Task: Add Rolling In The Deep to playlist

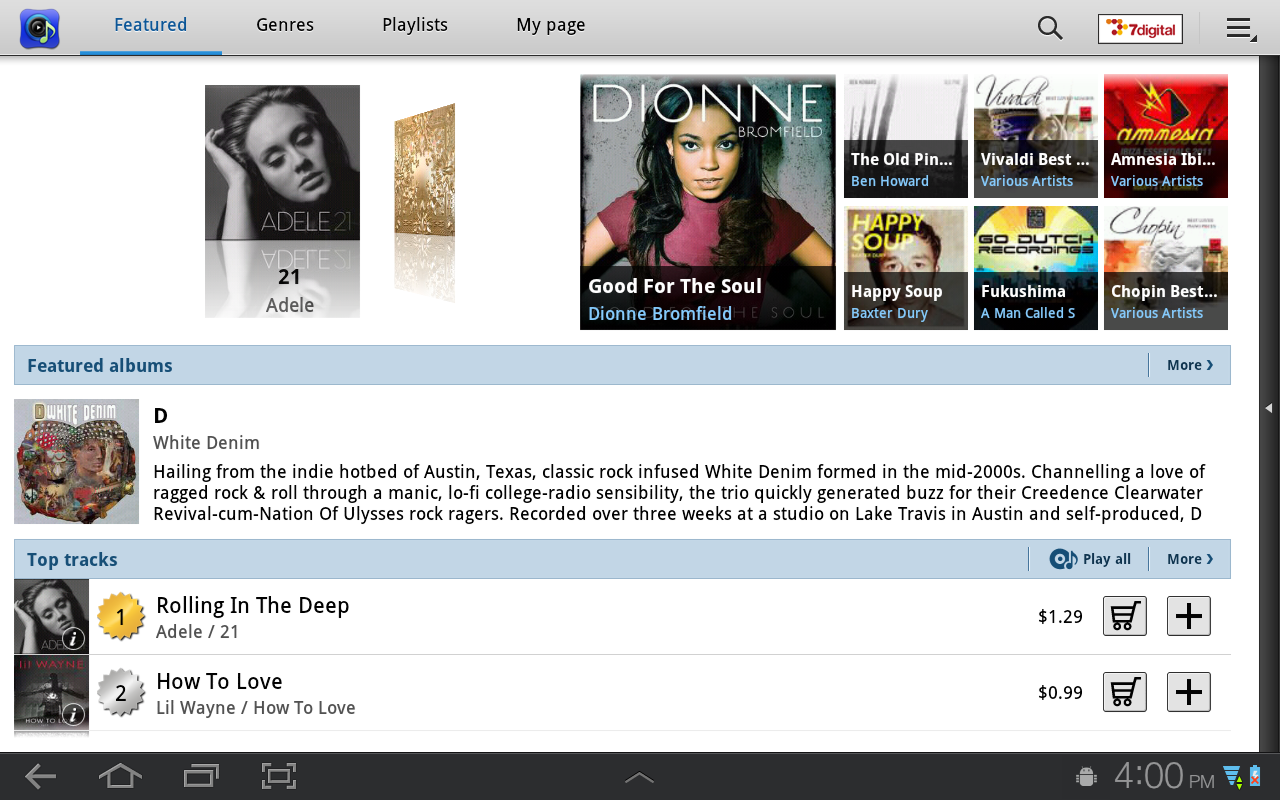Action: tap(1189, 616)
